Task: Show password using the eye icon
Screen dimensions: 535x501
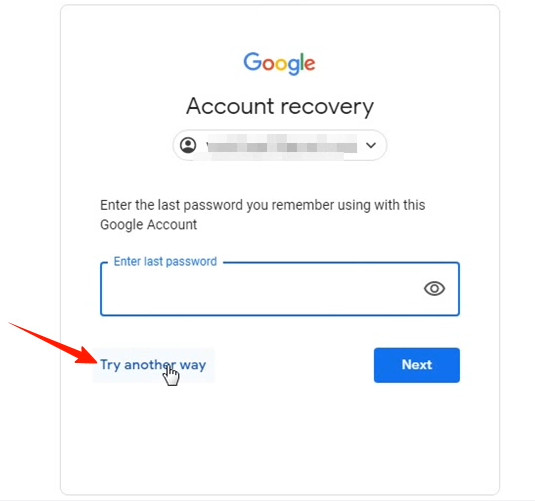Action: pyautogui.click(x=434, y=289)
